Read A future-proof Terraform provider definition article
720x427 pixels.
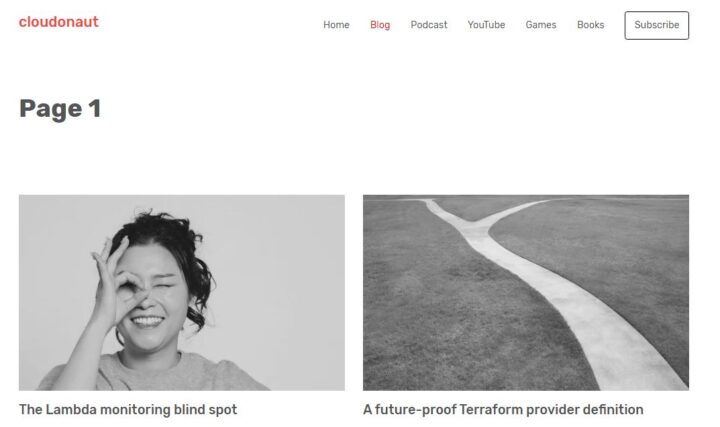pos(503,410)
